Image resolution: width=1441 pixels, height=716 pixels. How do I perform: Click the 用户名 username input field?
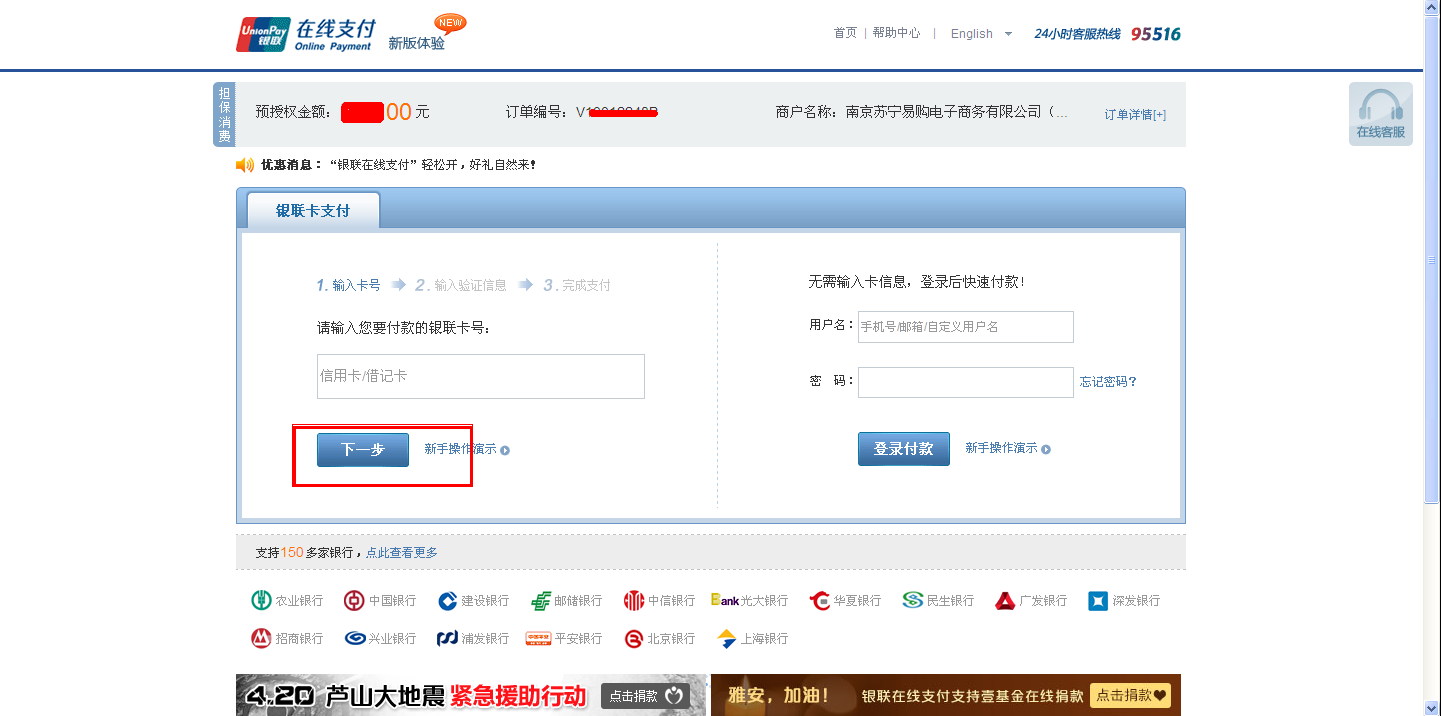click(965, 327)
